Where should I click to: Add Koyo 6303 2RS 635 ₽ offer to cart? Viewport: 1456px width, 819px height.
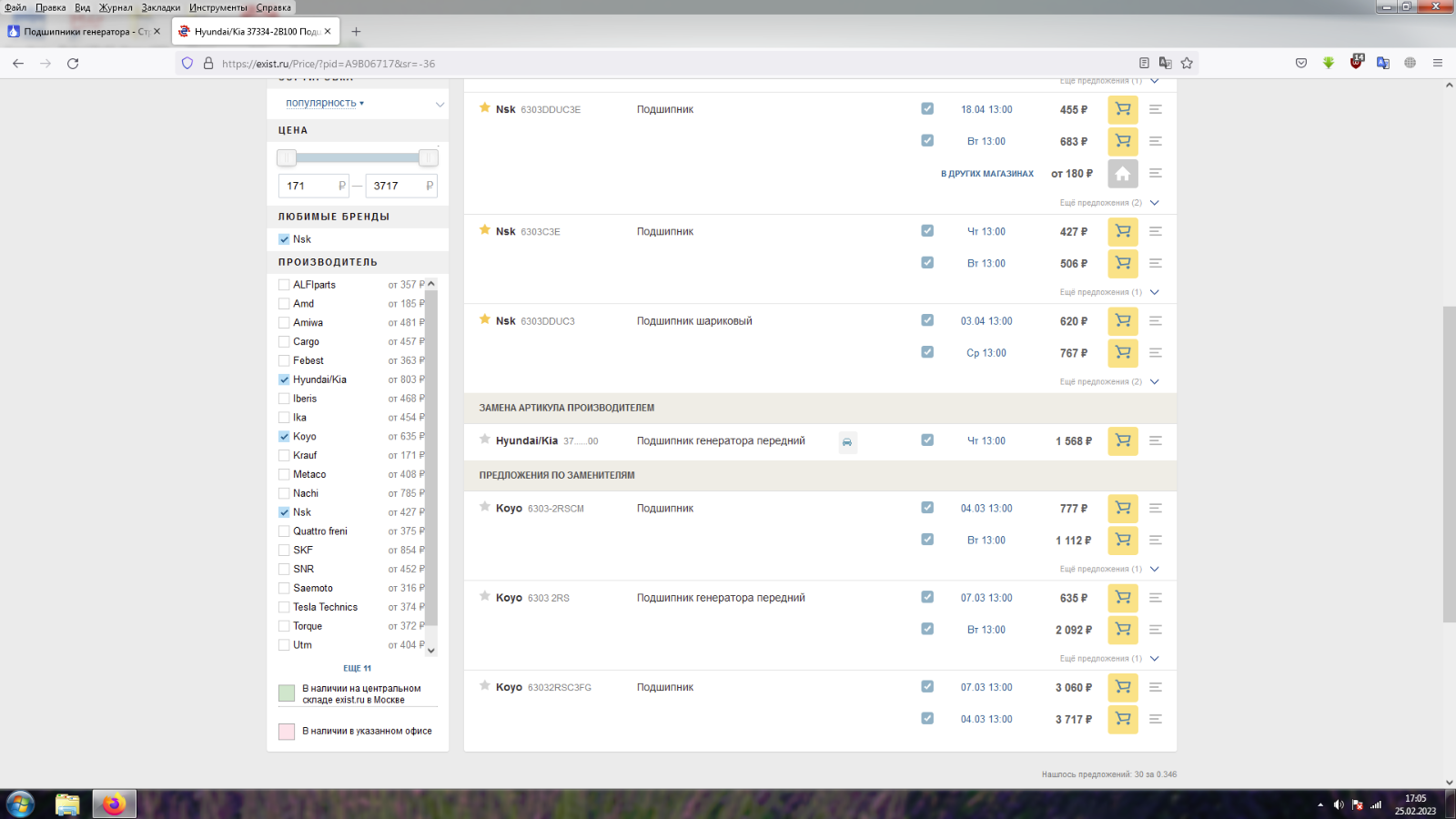1123,598
